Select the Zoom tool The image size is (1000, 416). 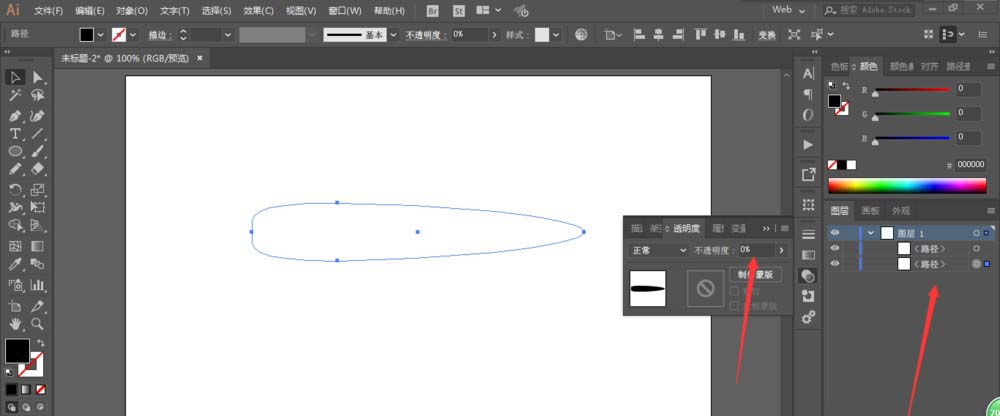click(38, 323)
